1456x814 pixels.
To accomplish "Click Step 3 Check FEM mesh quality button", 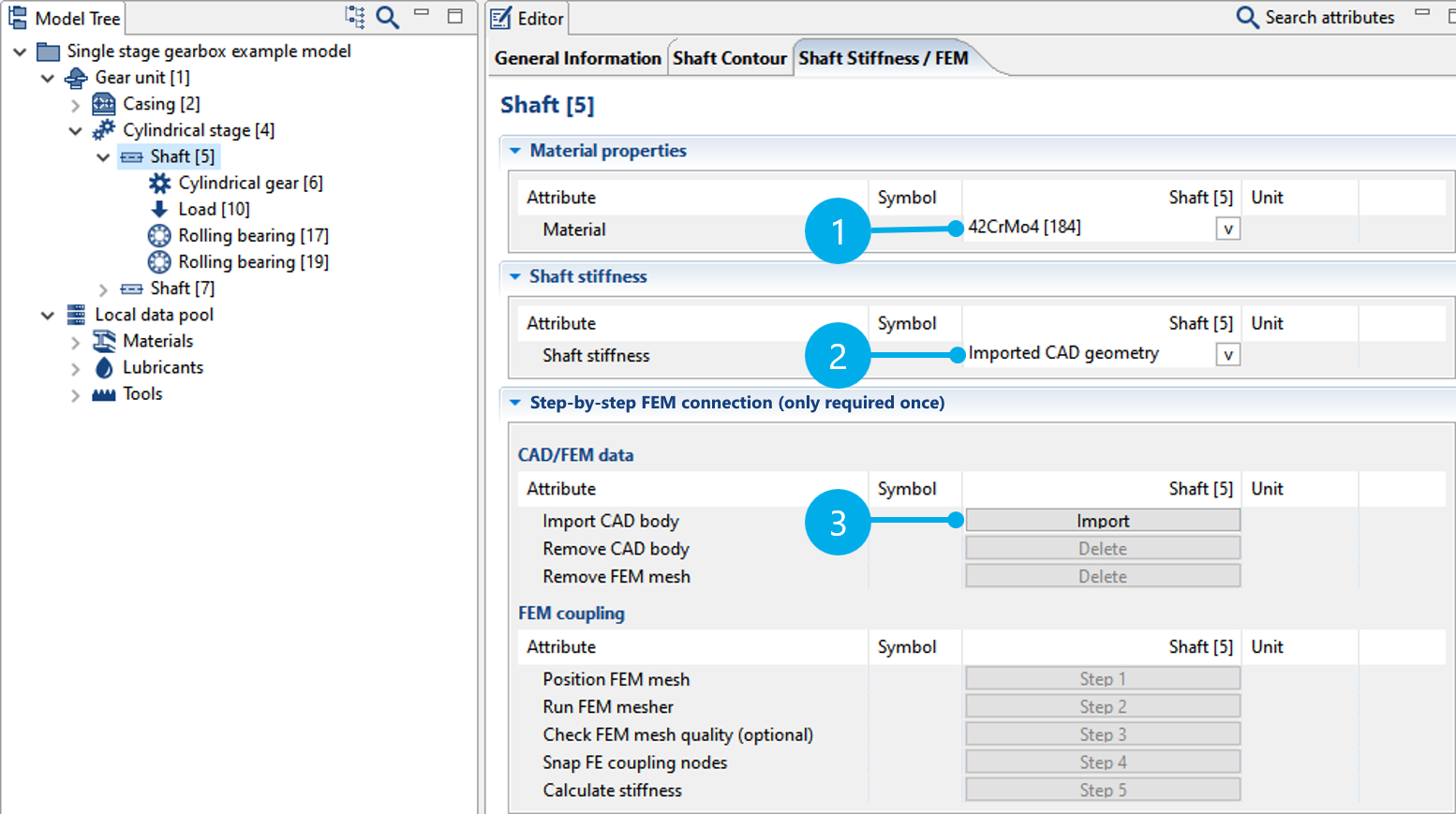I will click(x=1103, y=734).
